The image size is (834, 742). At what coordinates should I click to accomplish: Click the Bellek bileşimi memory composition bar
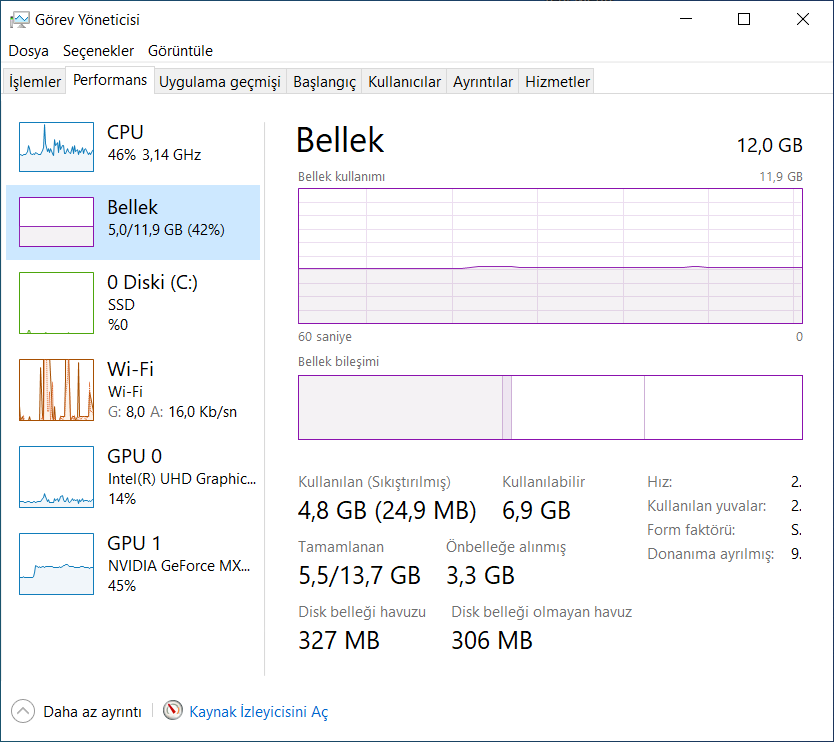point(550,407)
